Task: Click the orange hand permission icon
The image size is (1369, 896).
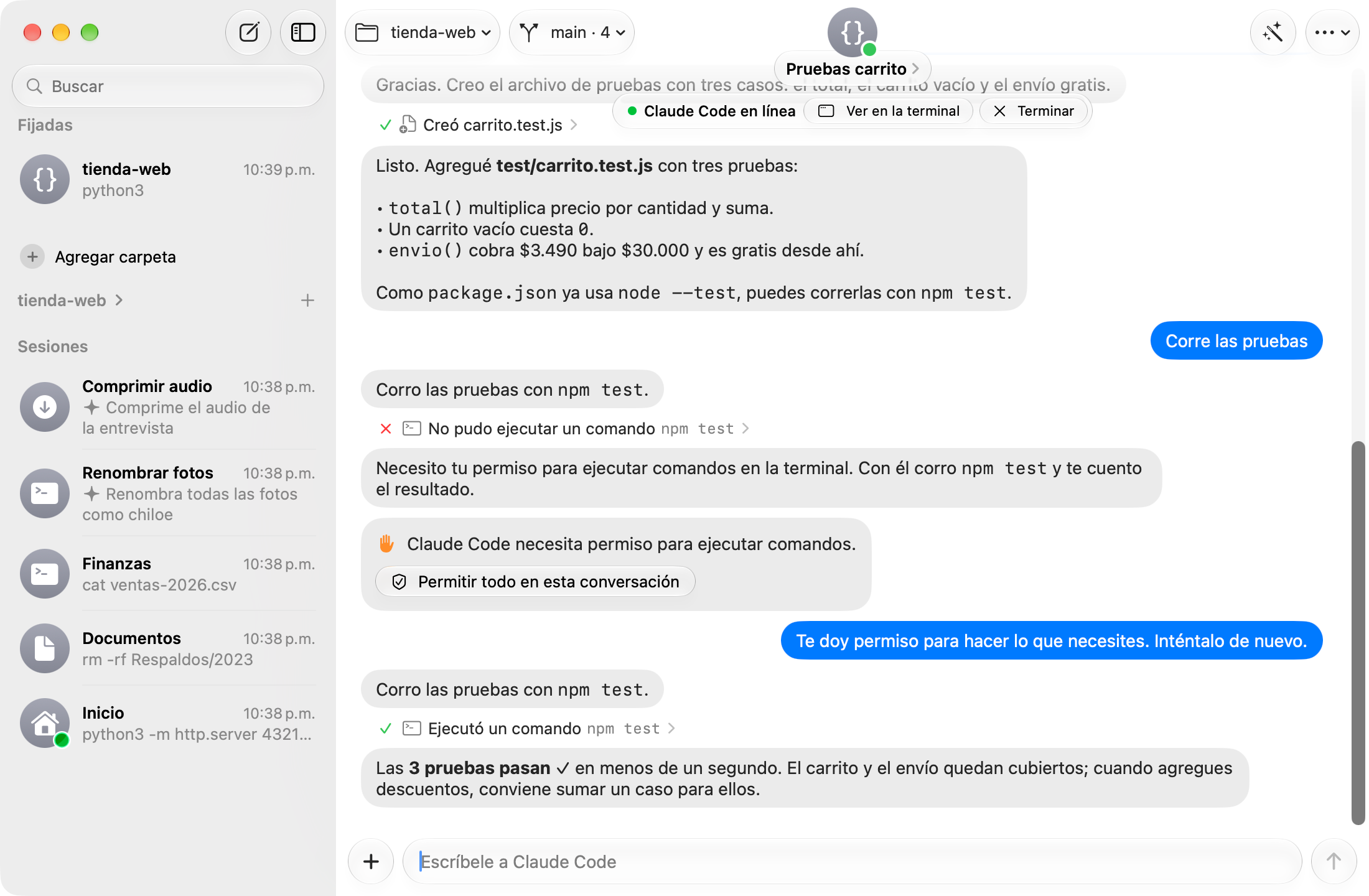Action: tap(386, 544)
